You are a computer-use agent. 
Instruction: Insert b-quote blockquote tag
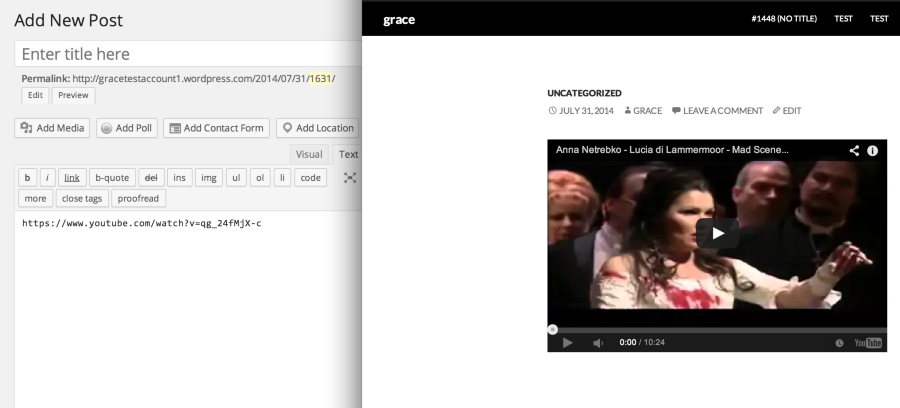click(112, 177)
